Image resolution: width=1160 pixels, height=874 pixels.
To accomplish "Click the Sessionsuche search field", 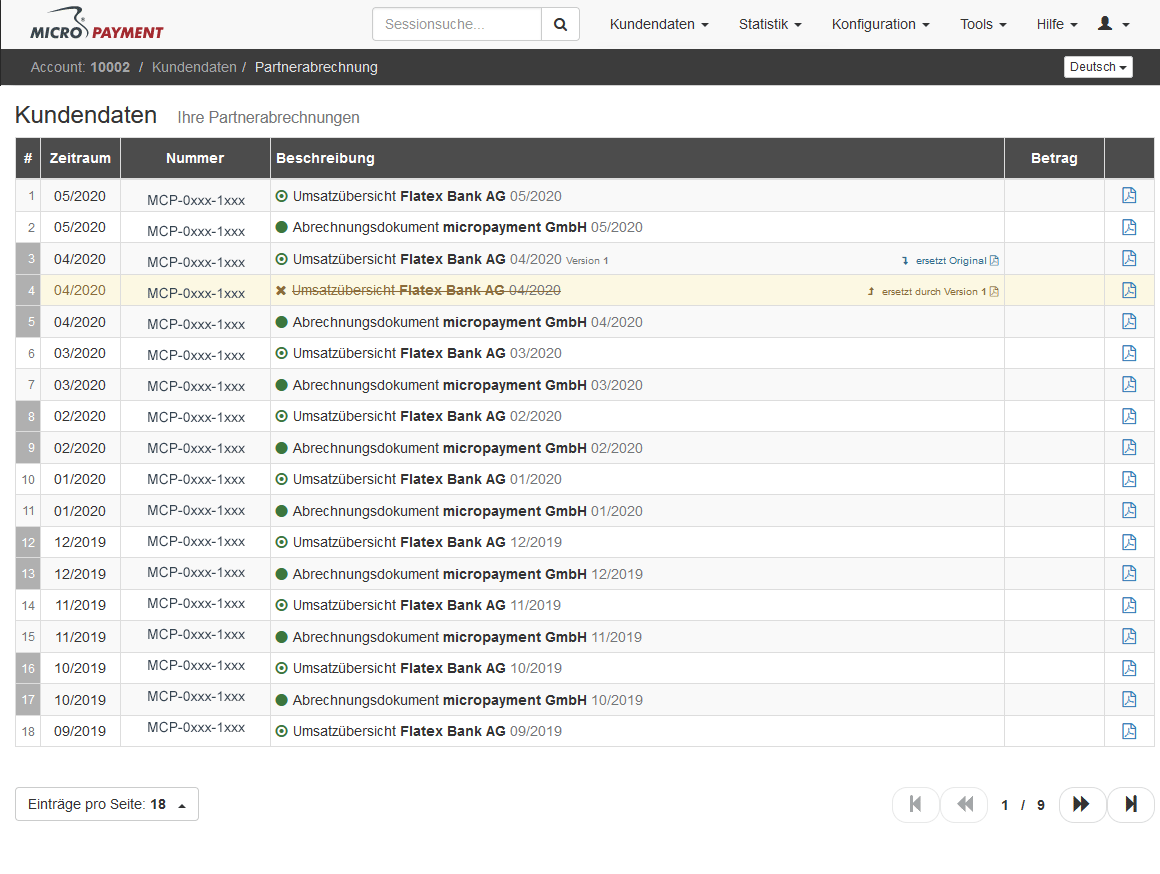I will pyautogui.click(x=457, y=24).
